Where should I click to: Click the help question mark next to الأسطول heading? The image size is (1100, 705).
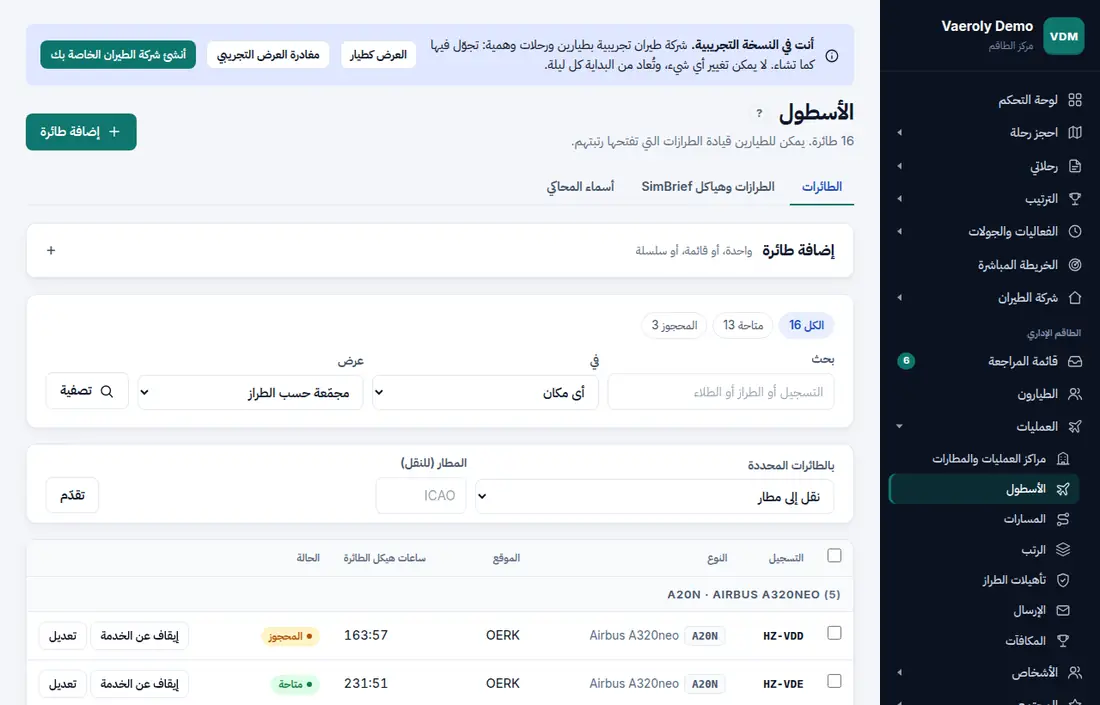click(759, 113)
